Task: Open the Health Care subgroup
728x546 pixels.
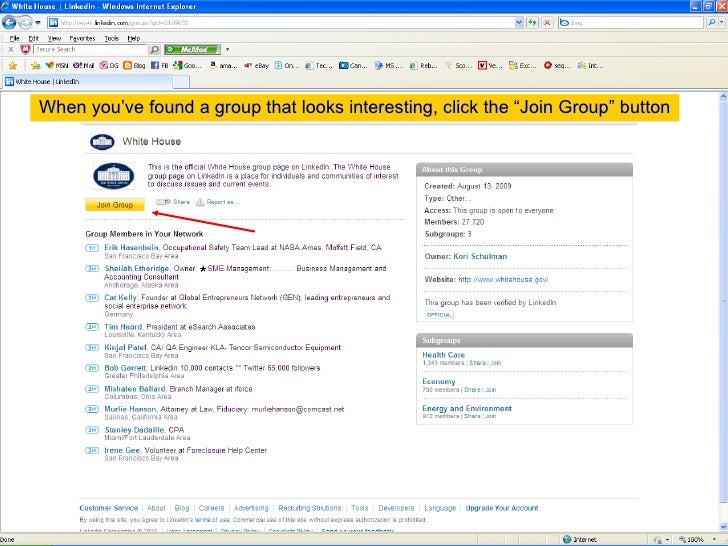Action: [x=443, y=355]
